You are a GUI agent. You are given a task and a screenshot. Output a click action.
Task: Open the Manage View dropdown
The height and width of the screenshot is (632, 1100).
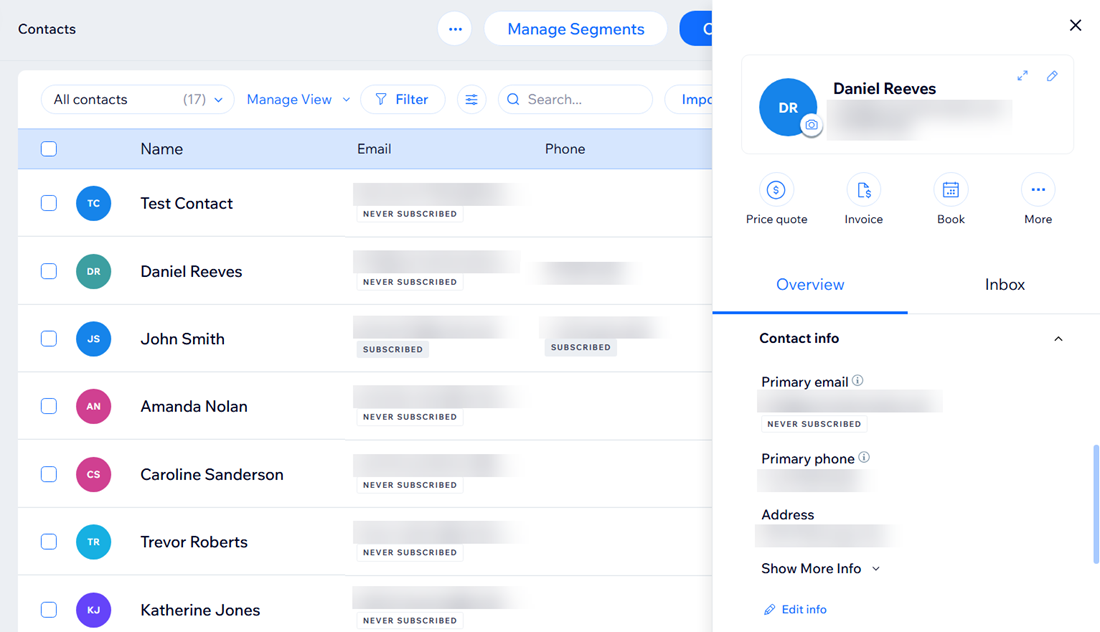pos(298,100)
